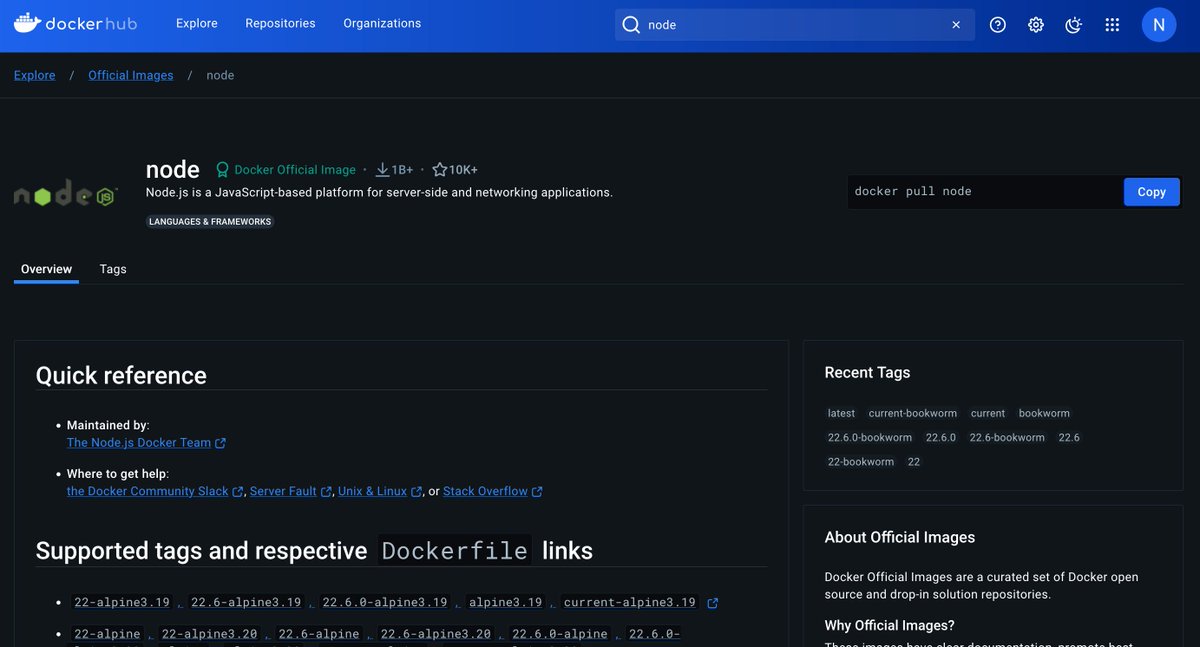Select the latest recent tag
The height and width of the screenshot is (647, 1200).
tap(841, 413)
